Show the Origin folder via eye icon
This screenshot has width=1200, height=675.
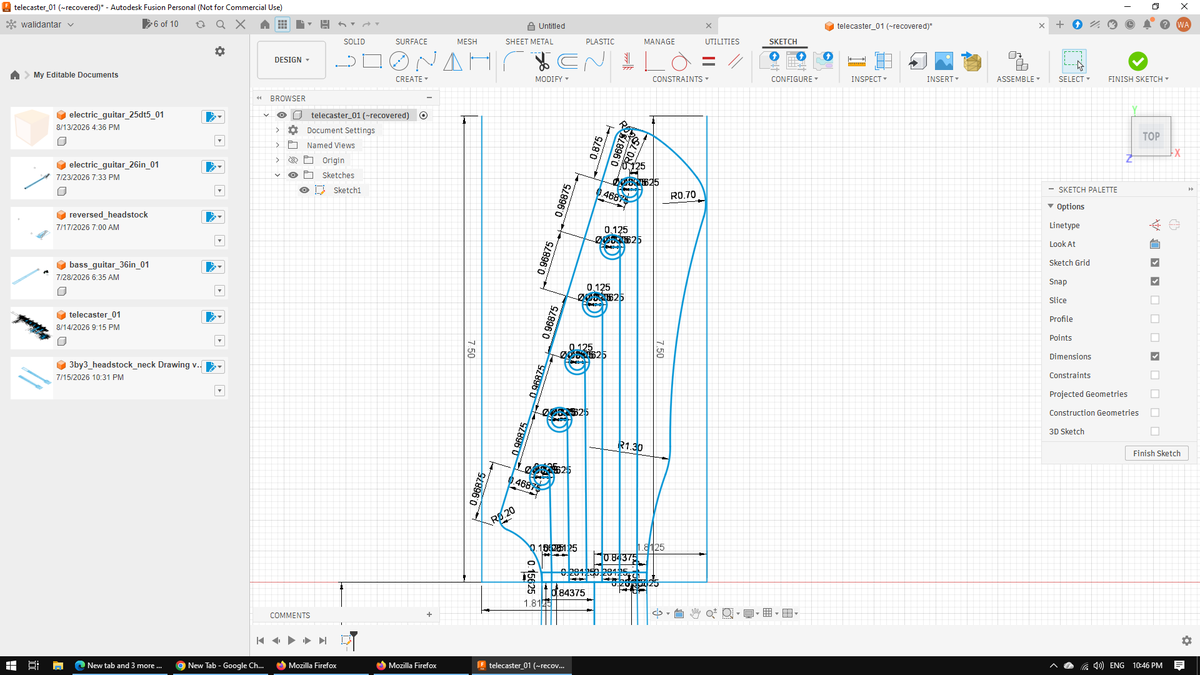click(293, 160)
